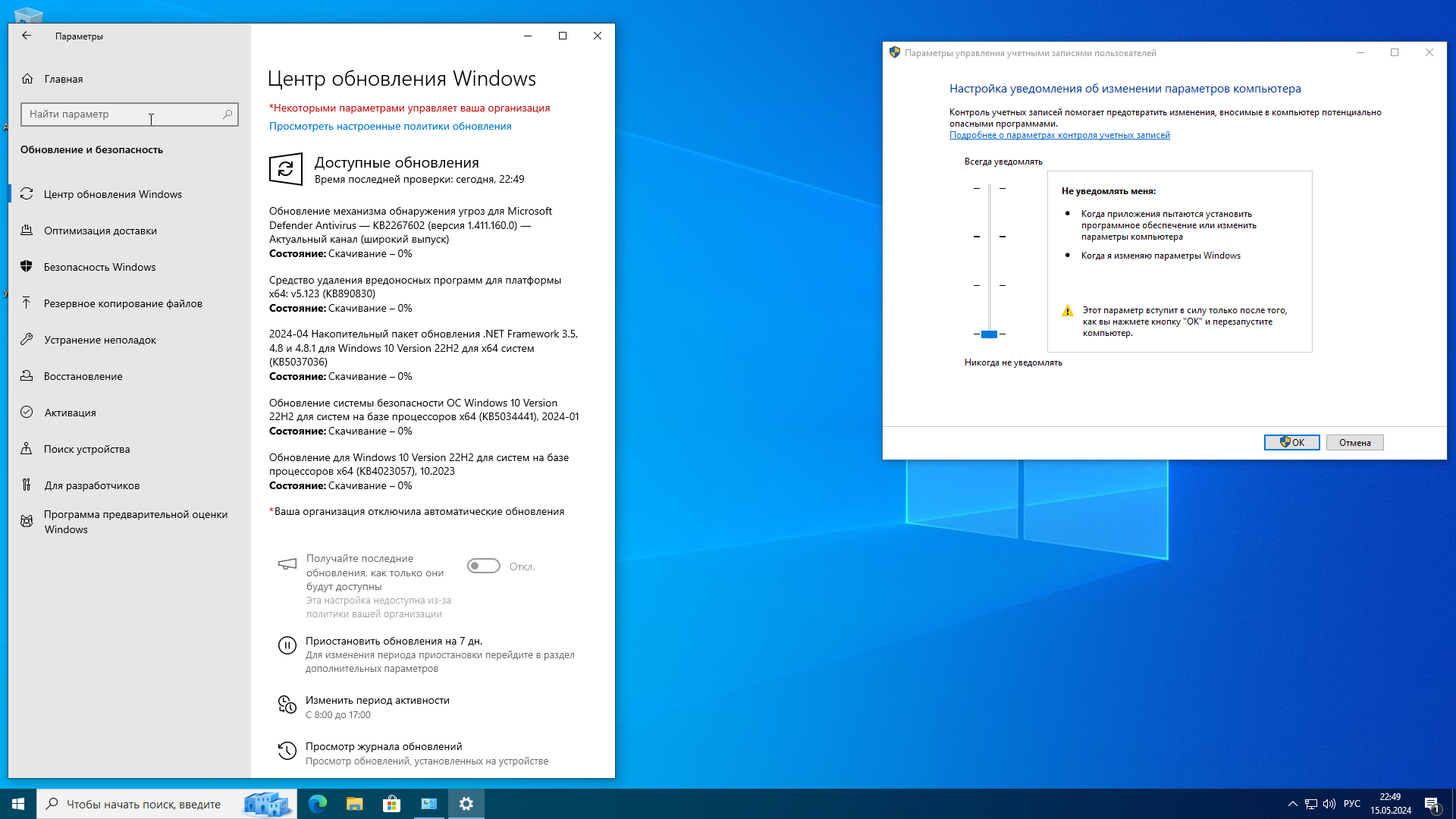1456x819 pixels.
Task: Open Microsoft Store from taskbar
Action: click(392, 804)
